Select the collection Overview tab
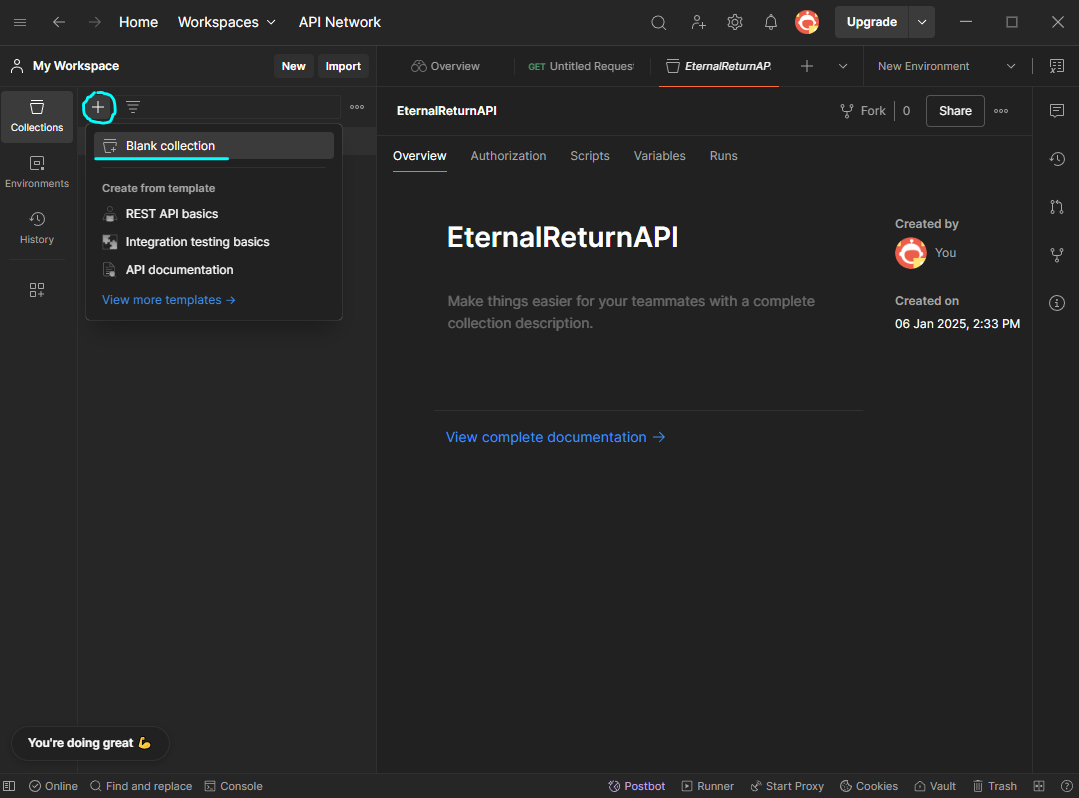1079x798 pixels. pyautogui.click(x=419, y=155)
